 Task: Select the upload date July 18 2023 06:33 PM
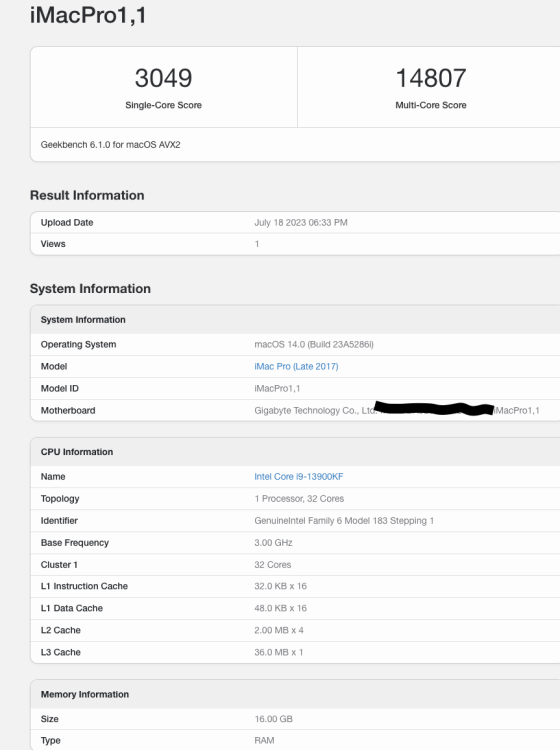(x=301, y=222)
